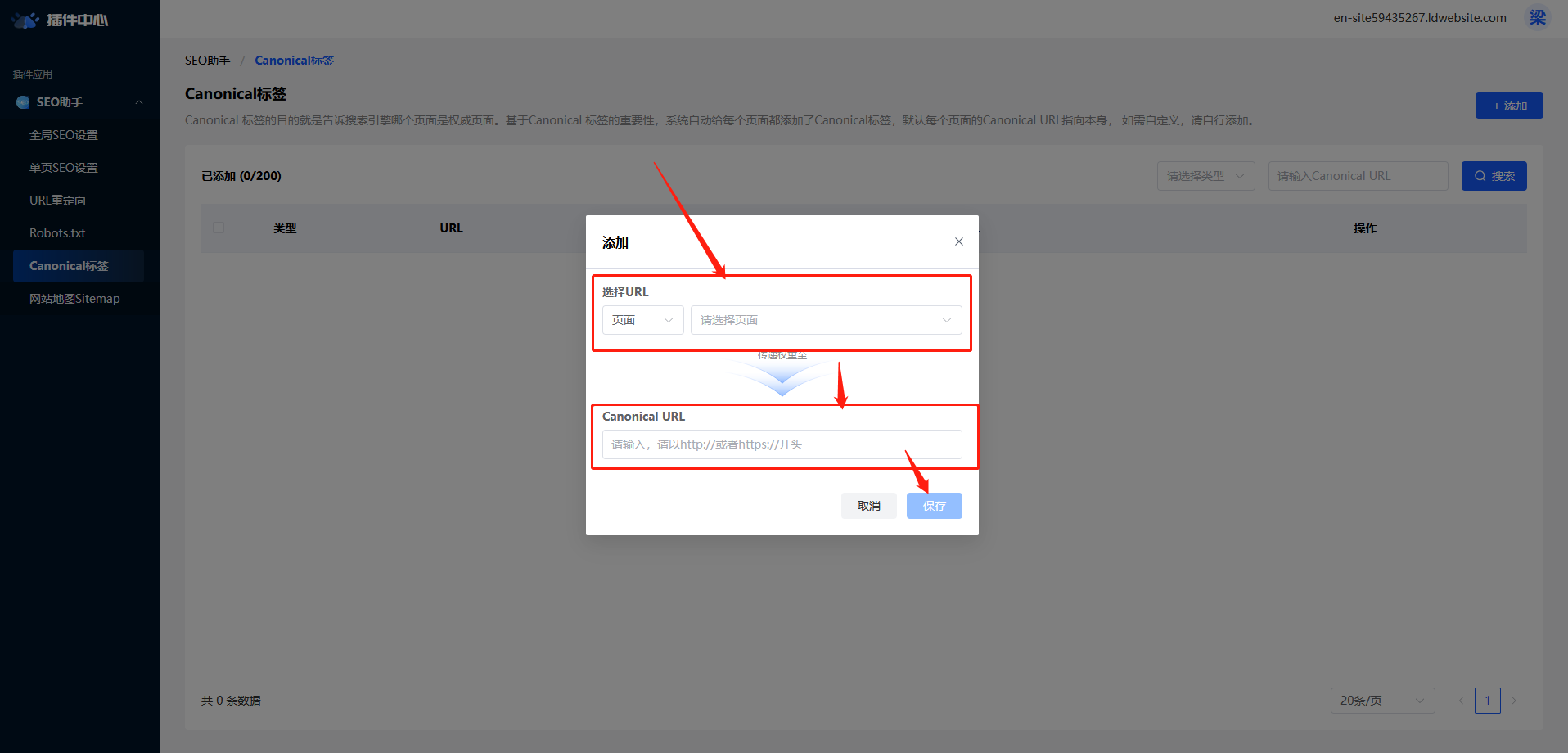Collapse the SEO助手 sidebar menu chevron
The width and height of the screenshot is (1568, 753).
pyautogui.click(x=139, y=102)
